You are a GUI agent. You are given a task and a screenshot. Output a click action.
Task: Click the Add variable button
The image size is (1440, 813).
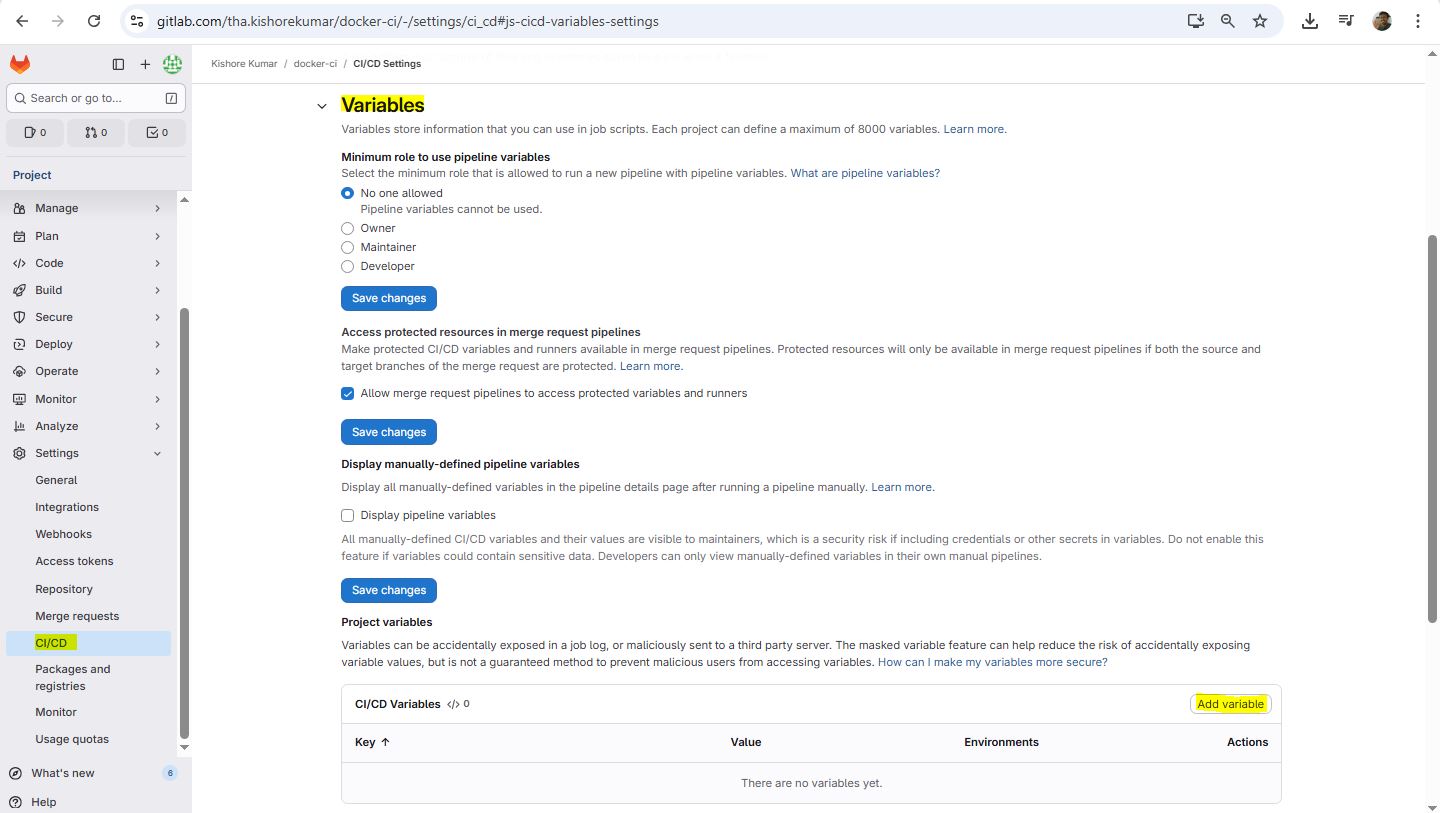pyautogui.click(x=1230, y=704)
